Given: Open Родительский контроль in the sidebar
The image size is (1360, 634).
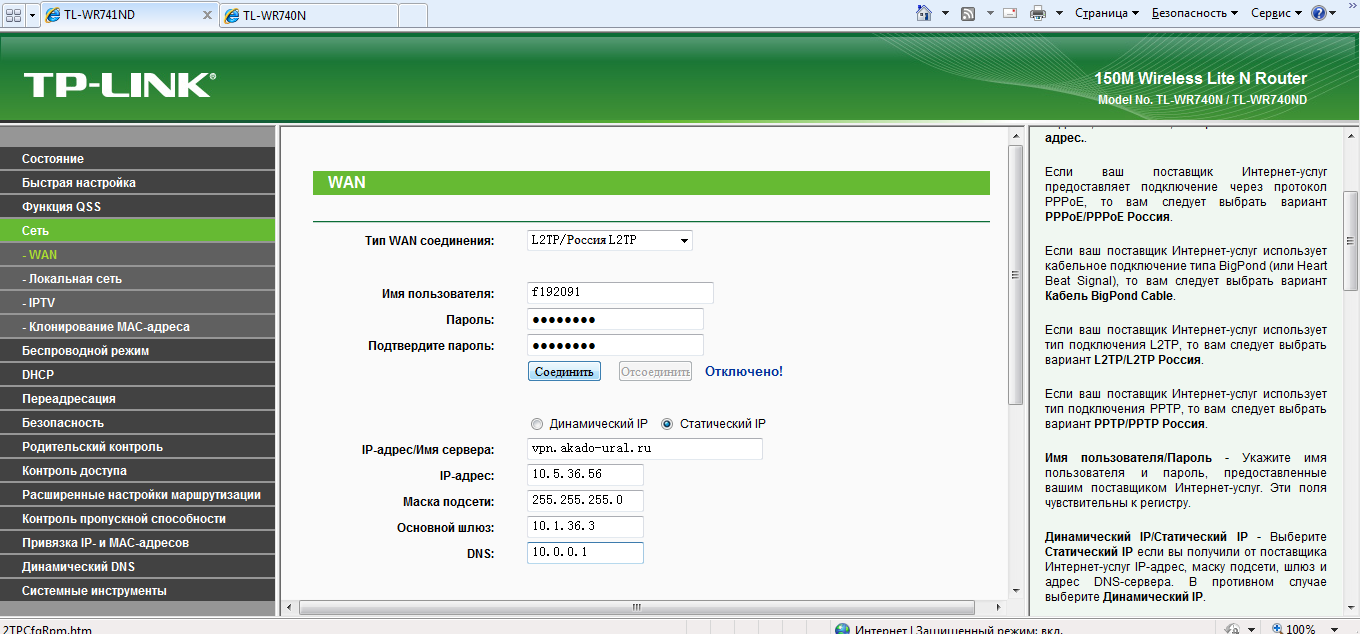Looking at the screenshot, I should click(138, 447).
